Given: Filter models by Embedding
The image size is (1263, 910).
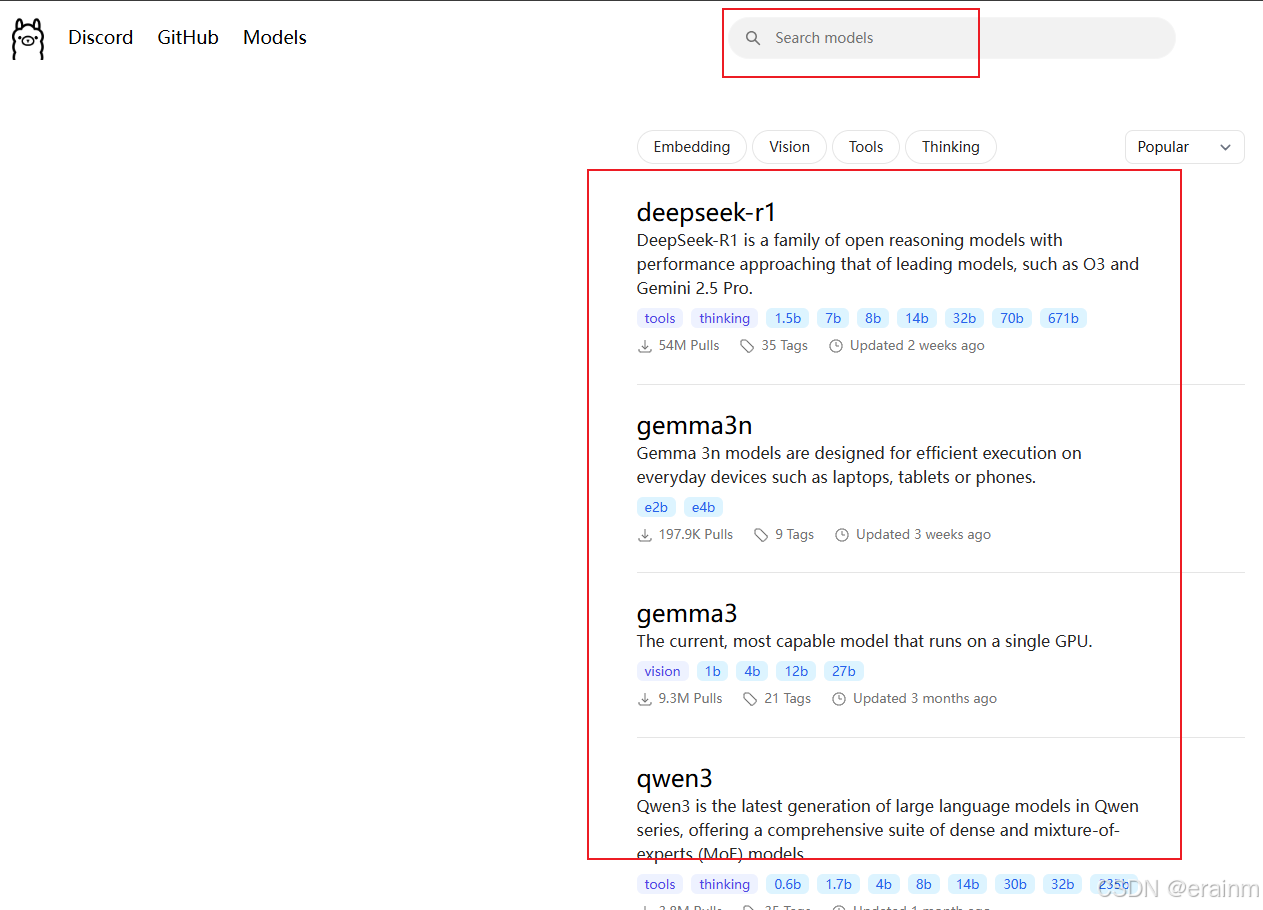Looking at the screenshot, I should pyautogui.click(x=692, y=147).
